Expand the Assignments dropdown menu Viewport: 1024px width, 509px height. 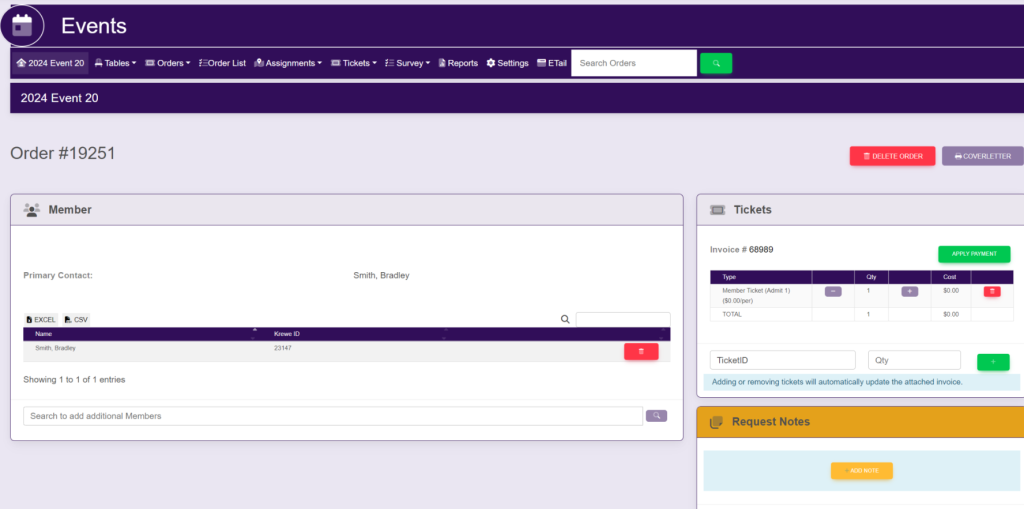point(288,63)
